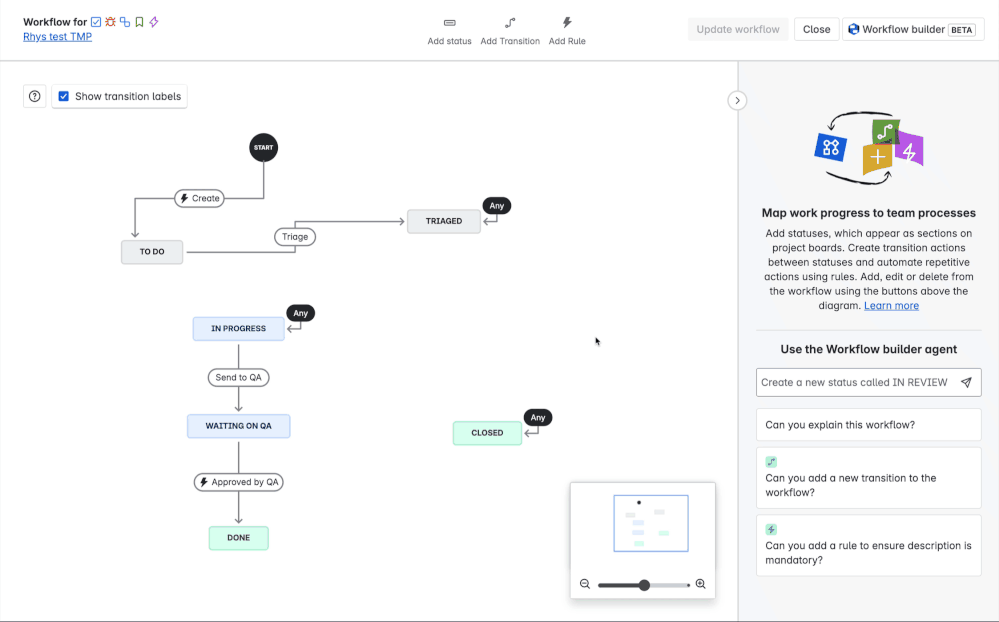This screenshot has height=622, width=999.
Task: Click the Add Transition icon
Action: click(x=510, y=23)
